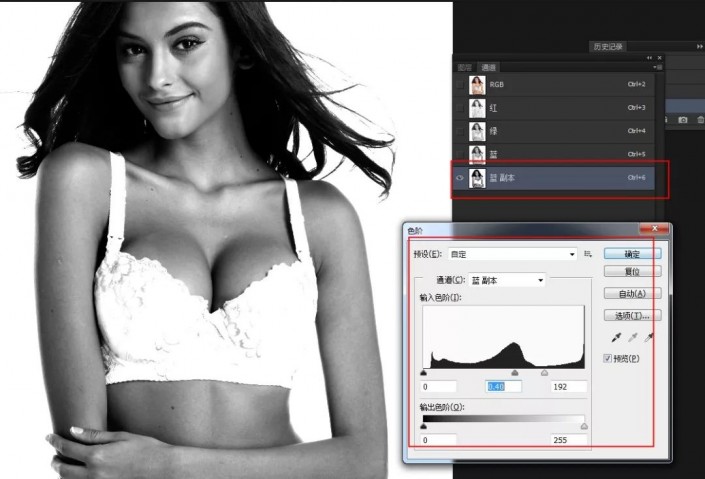705x479 pixels.
Task: Select the 蓝 channel thumbnail
Action: coord(477,154)
